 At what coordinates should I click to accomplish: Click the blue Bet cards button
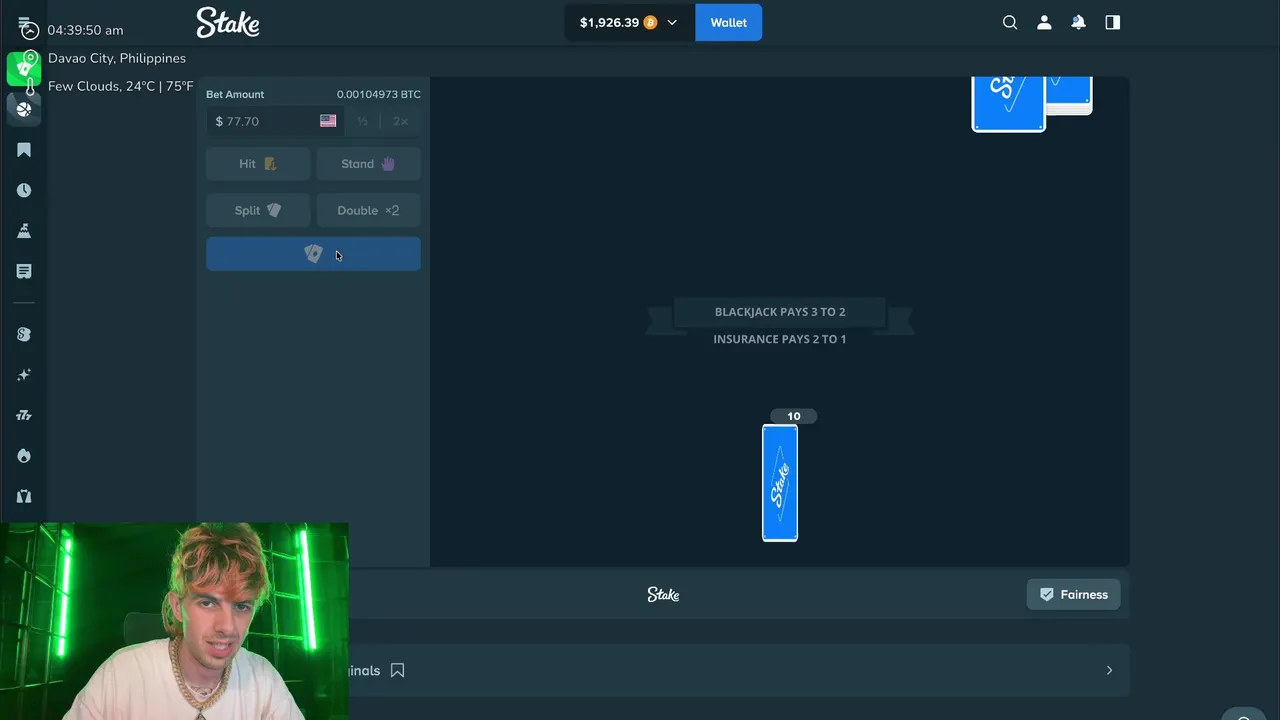pos(313,254)
